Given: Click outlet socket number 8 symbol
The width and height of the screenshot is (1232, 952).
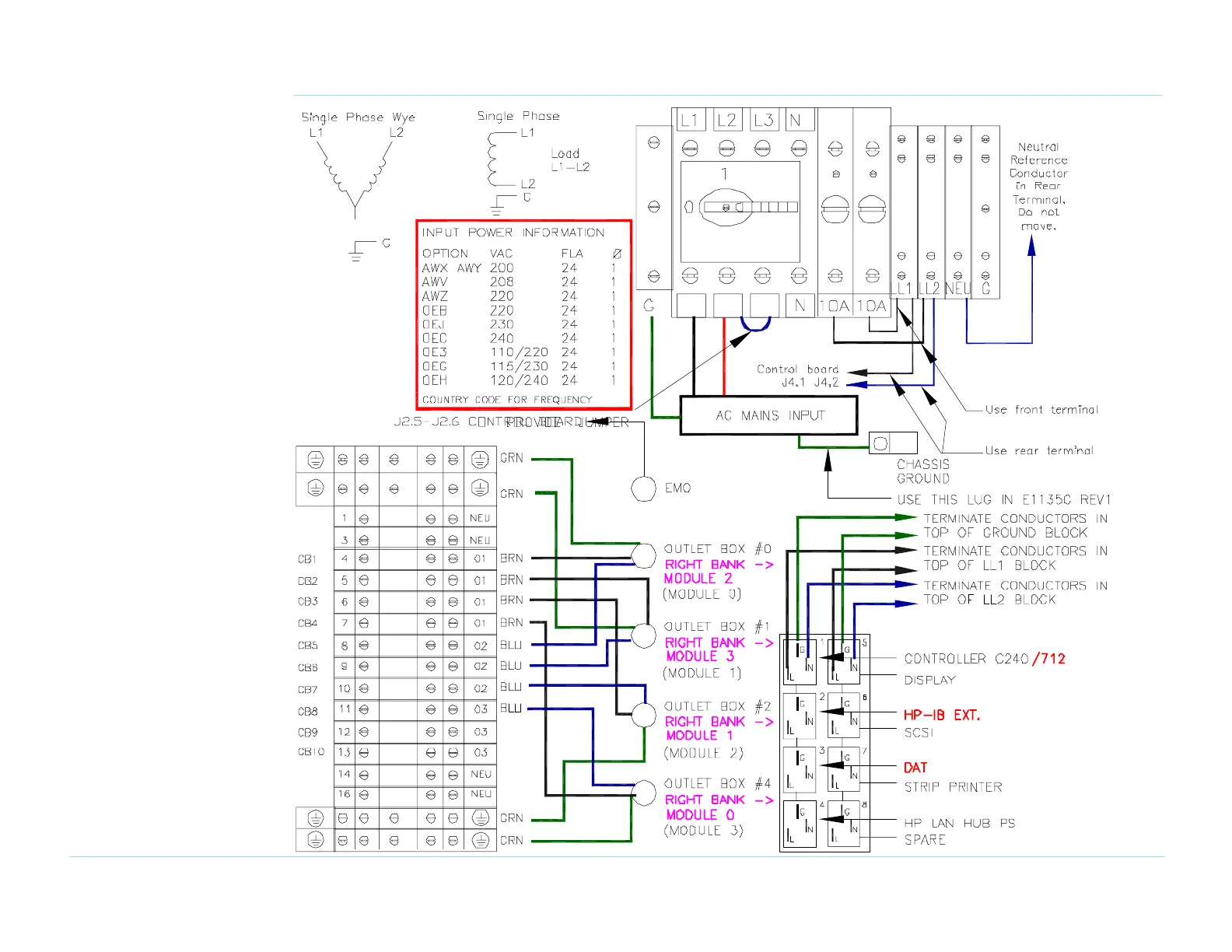Looking at the screenshot, I should (844, 823).
